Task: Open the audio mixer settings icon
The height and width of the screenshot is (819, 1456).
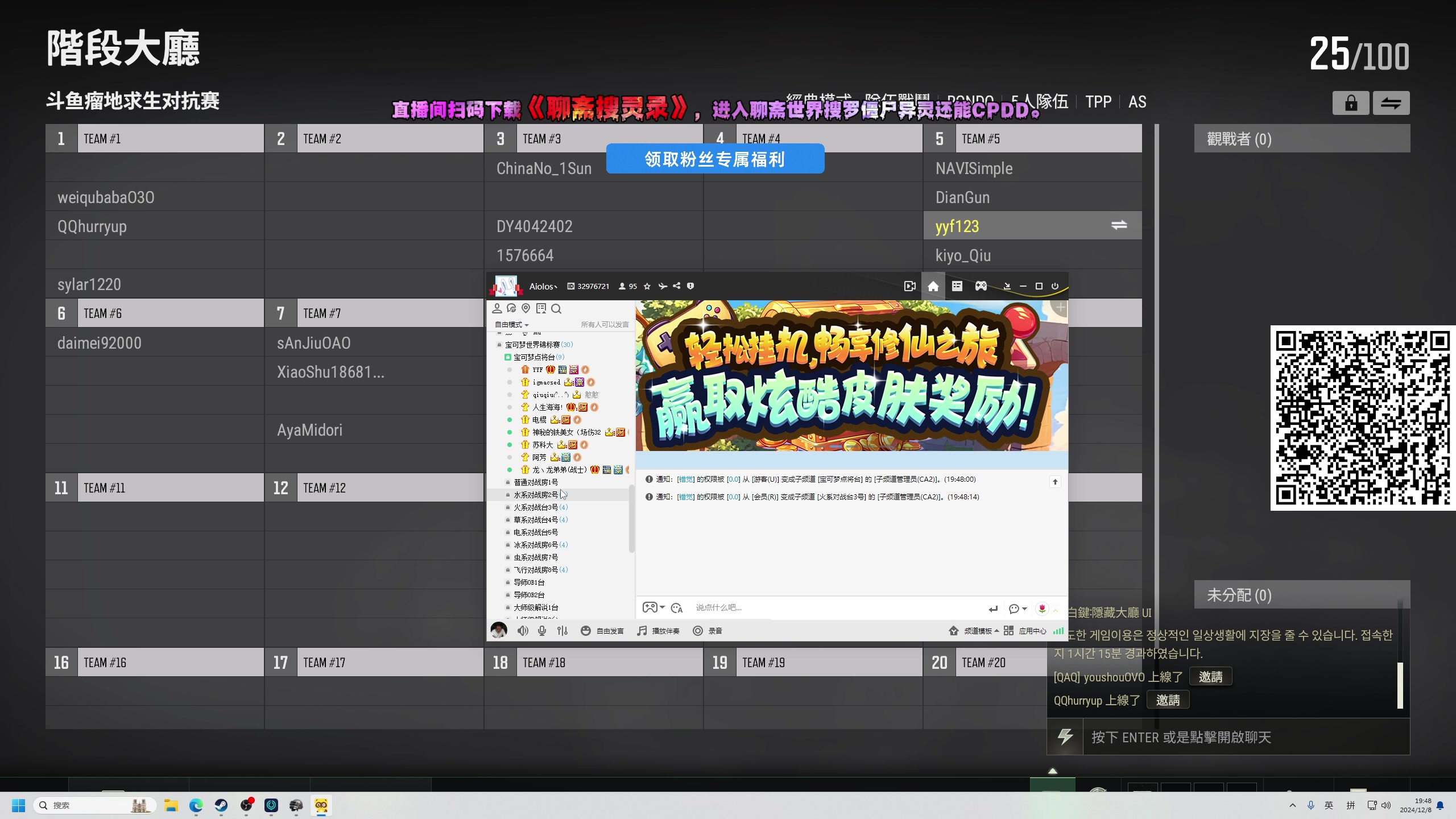Action: (562, 631)
